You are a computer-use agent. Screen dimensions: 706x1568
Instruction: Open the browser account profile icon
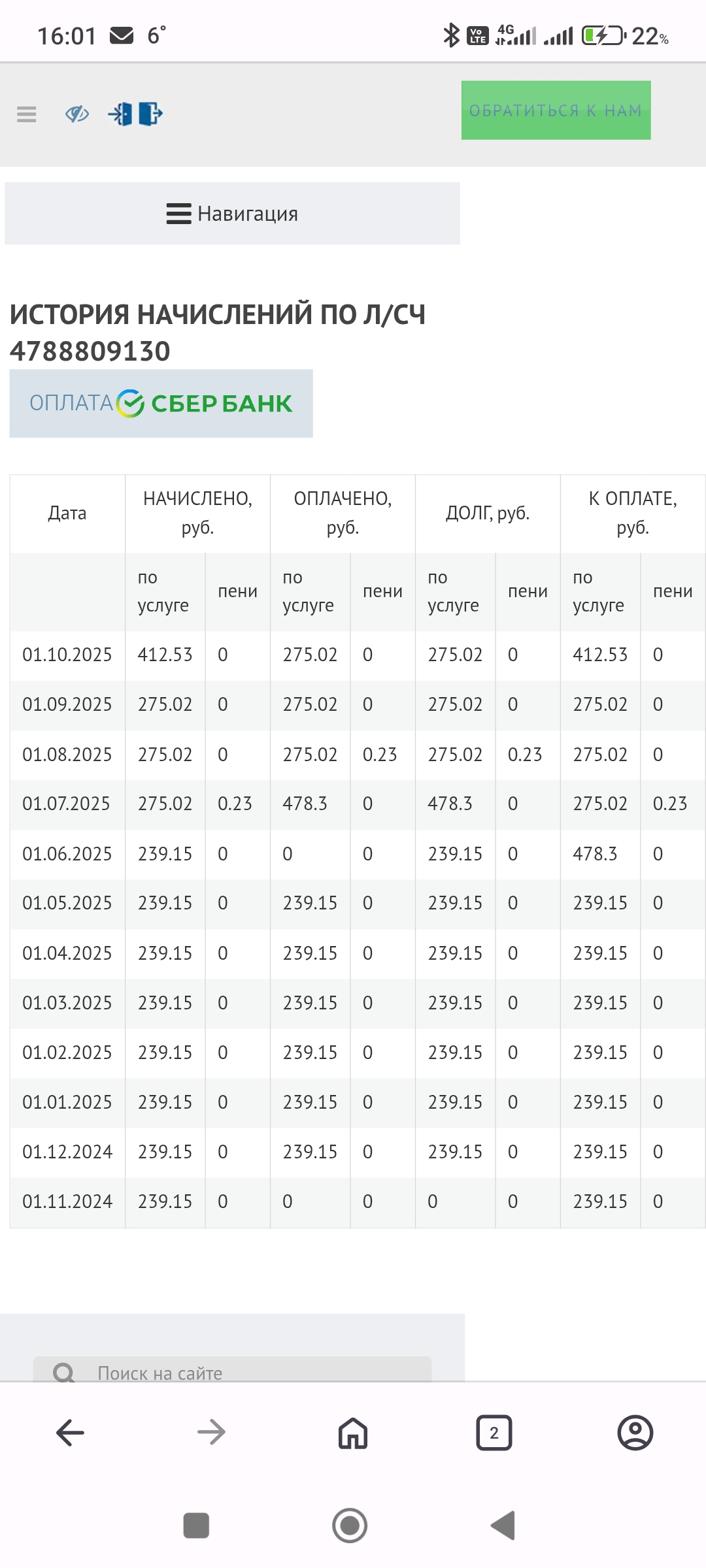coord(635,1433)
